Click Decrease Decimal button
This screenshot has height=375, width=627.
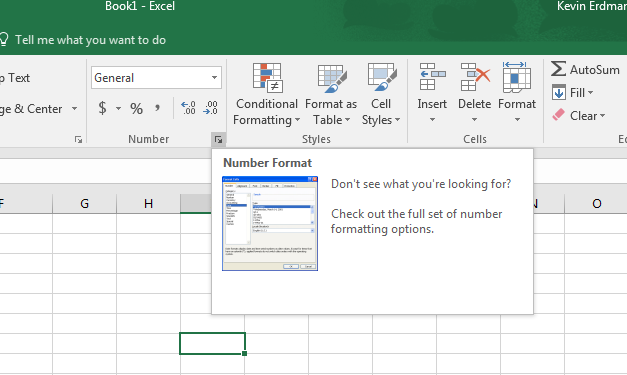(x=210, y=108)
